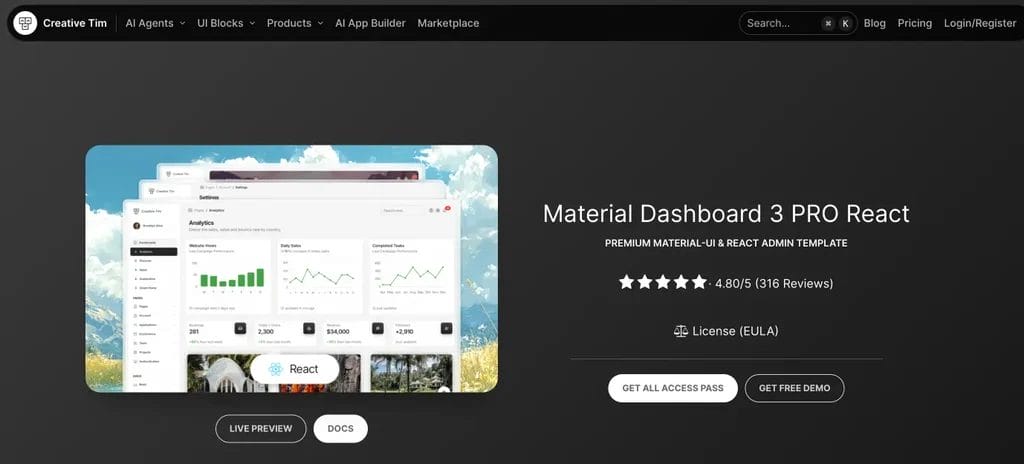Click the Material Dashboard 3 PRO React title
Viewport: 1024px width, 464px height.
coord(726,214)
